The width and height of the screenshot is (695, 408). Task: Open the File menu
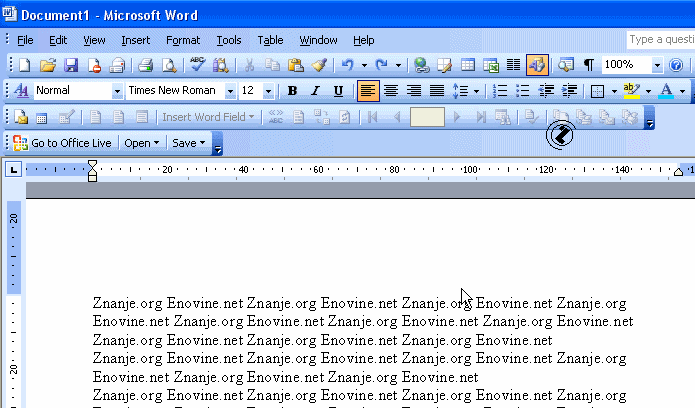[25, 40]
